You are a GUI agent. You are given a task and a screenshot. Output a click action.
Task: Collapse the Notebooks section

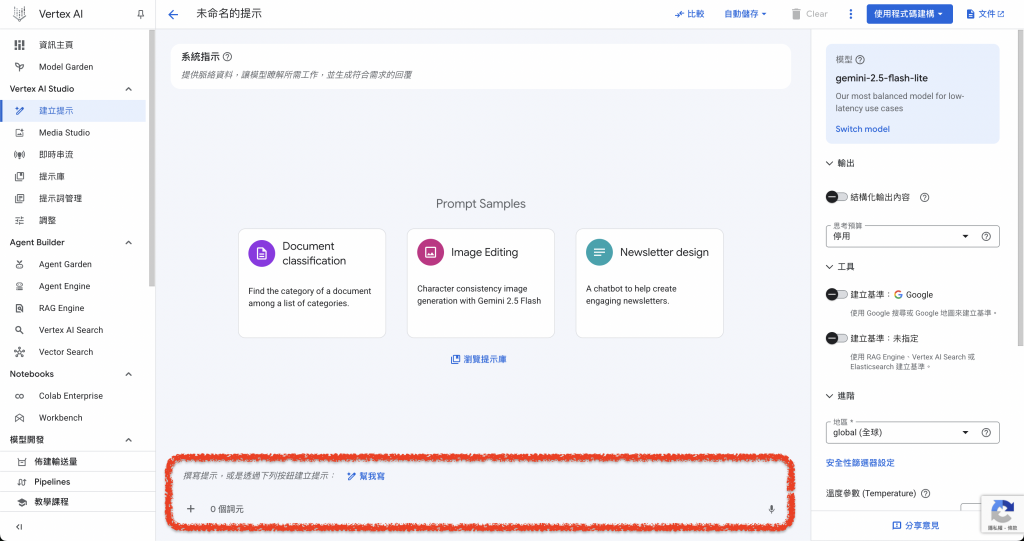(x=129, y=374)
